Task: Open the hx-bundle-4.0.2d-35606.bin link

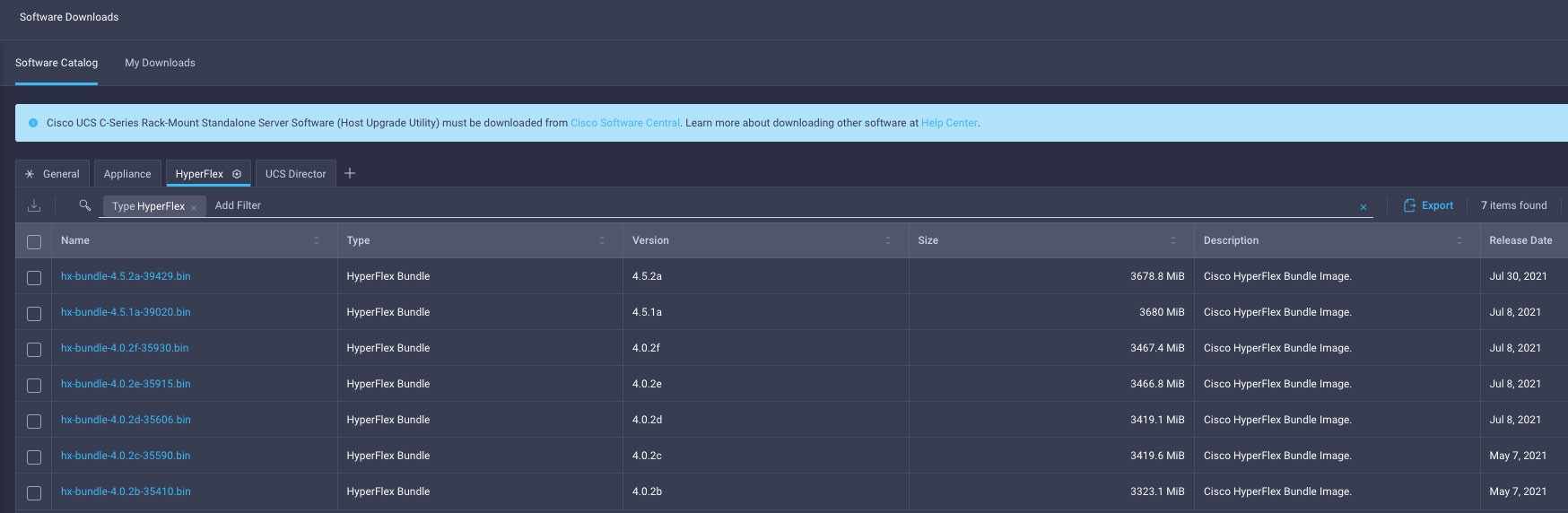Action: (126, 420)
